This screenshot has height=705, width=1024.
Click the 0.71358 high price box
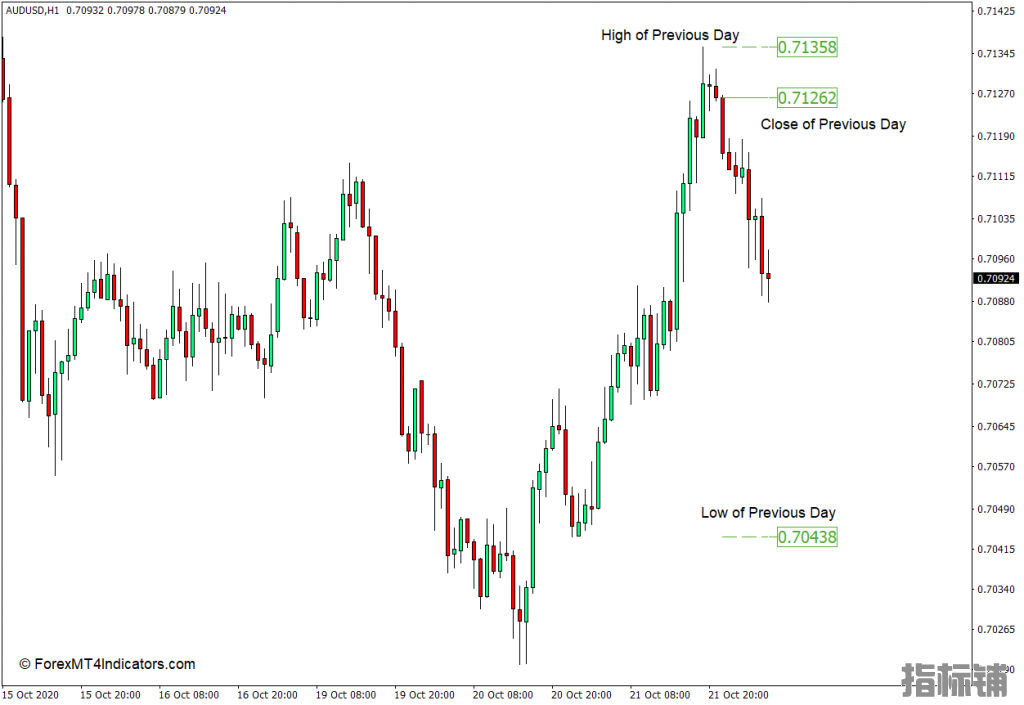click(807, 47)
